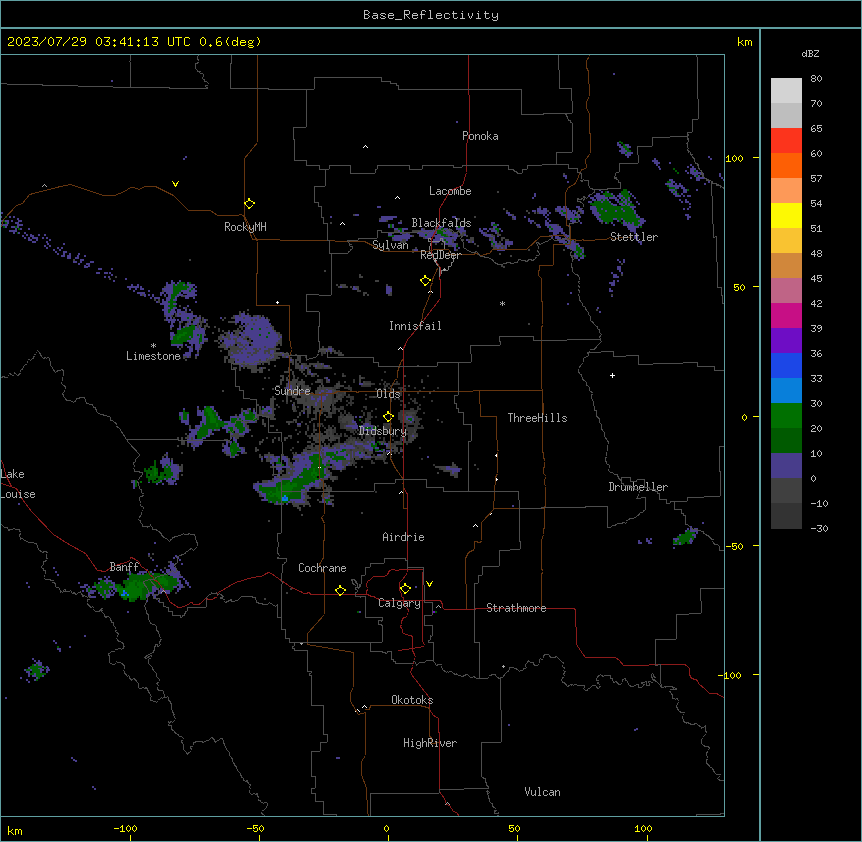
Task: Click the Ponoka city label
Action: point(480,136)
